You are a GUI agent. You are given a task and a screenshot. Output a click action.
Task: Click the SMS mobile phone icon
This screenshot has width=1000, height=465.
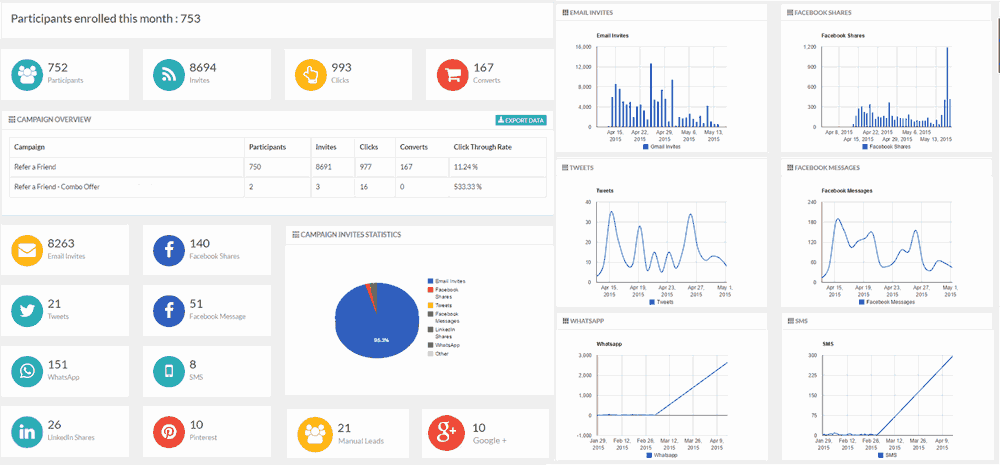click(x=169, y=371)
